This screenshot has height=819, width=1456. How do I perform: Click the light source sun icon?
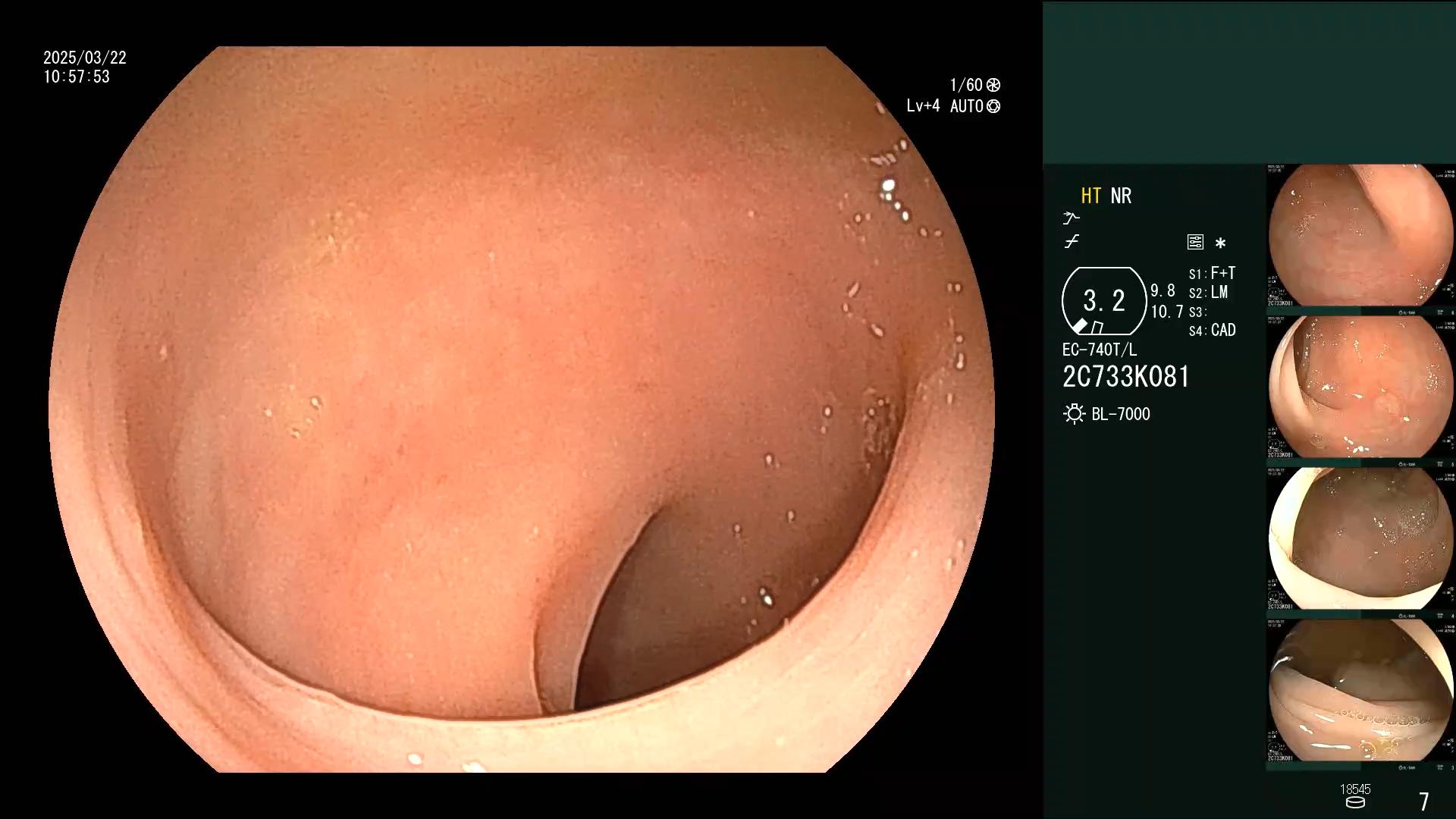pyautogui.click(x=1074, y=413)
